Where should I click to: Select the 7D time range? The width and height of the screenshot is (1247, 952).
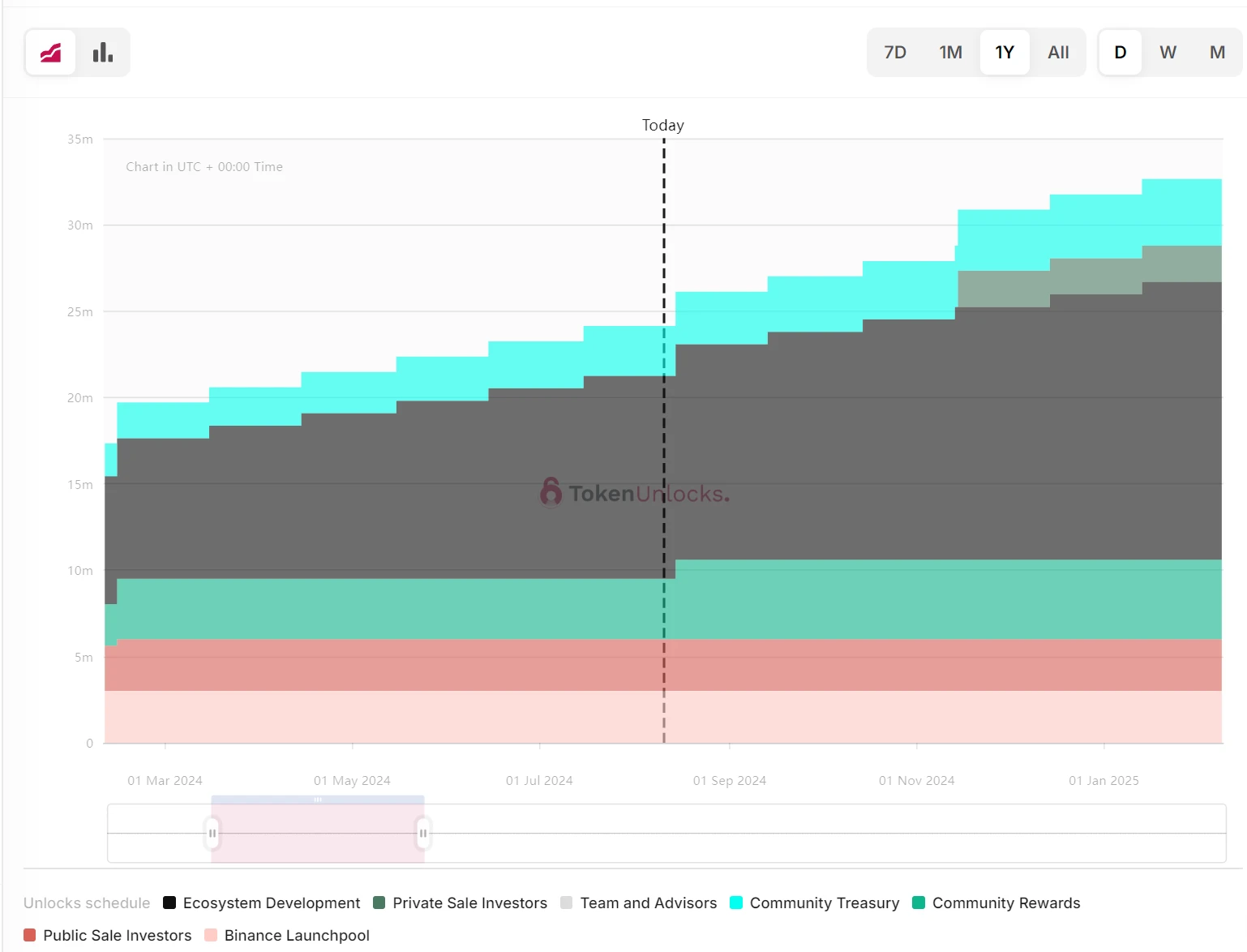coord(895,53)
